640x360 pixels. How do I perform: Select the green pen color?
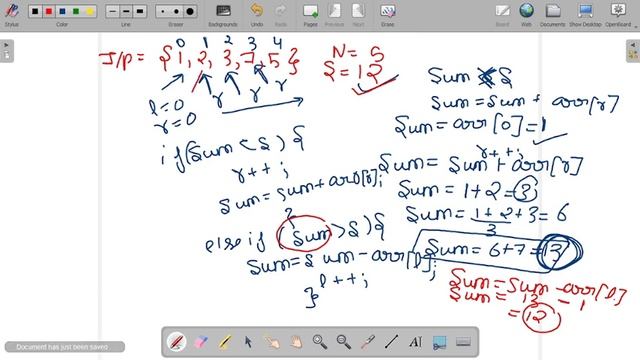pyautogui.click(x=76, y=11)
